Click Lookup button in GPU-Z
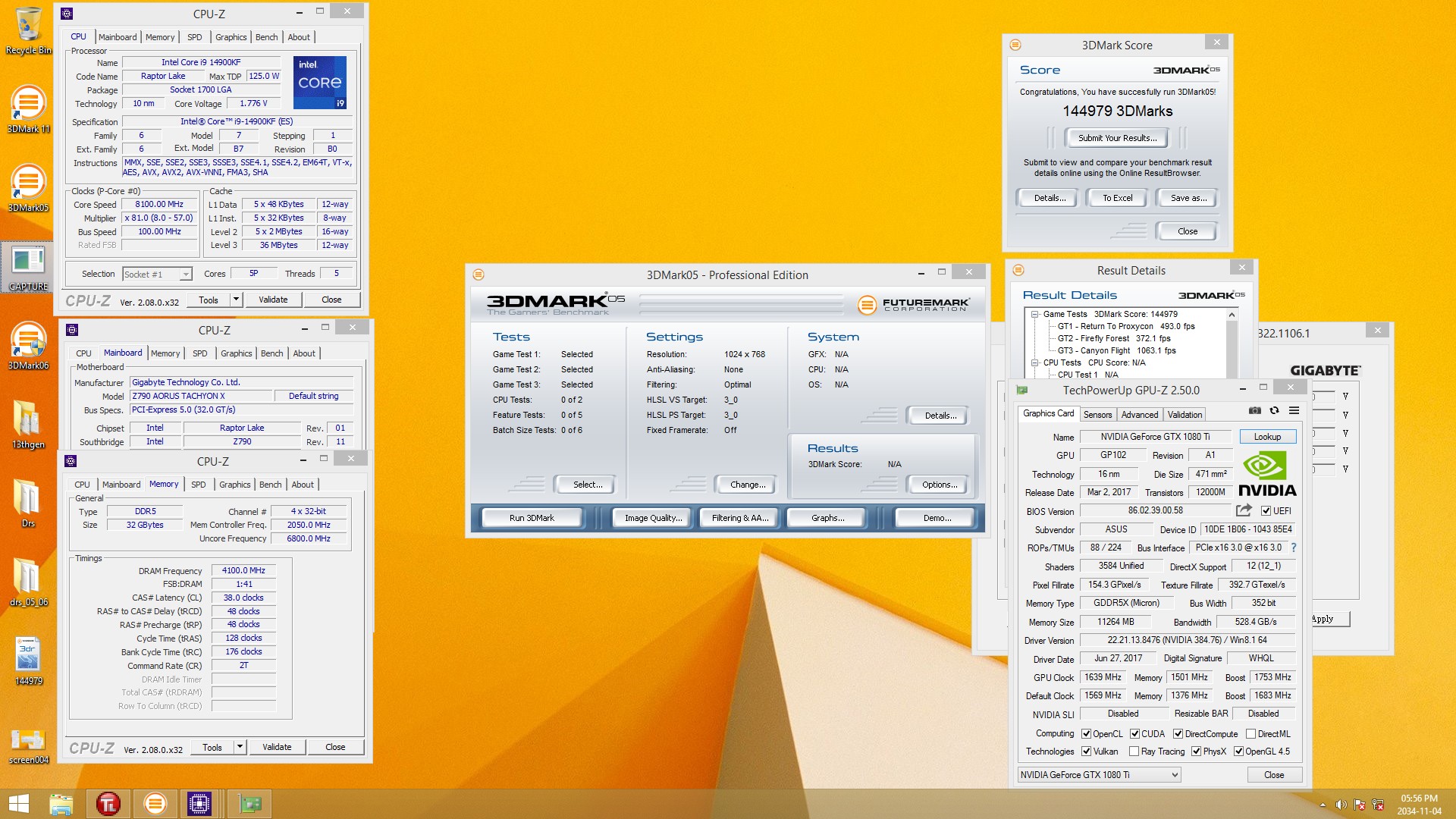 coord(1267,437)
